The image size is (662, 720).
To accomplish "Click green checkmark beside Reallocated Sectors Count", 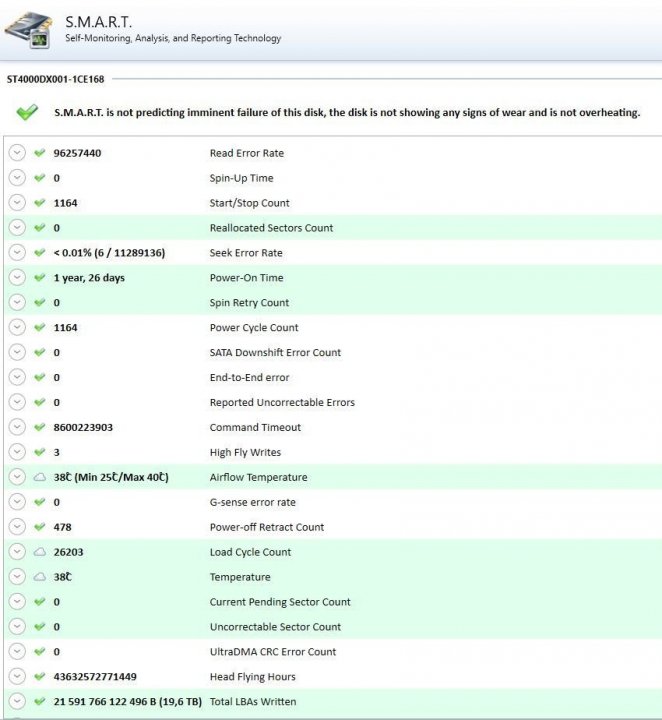I will (40, 228).
